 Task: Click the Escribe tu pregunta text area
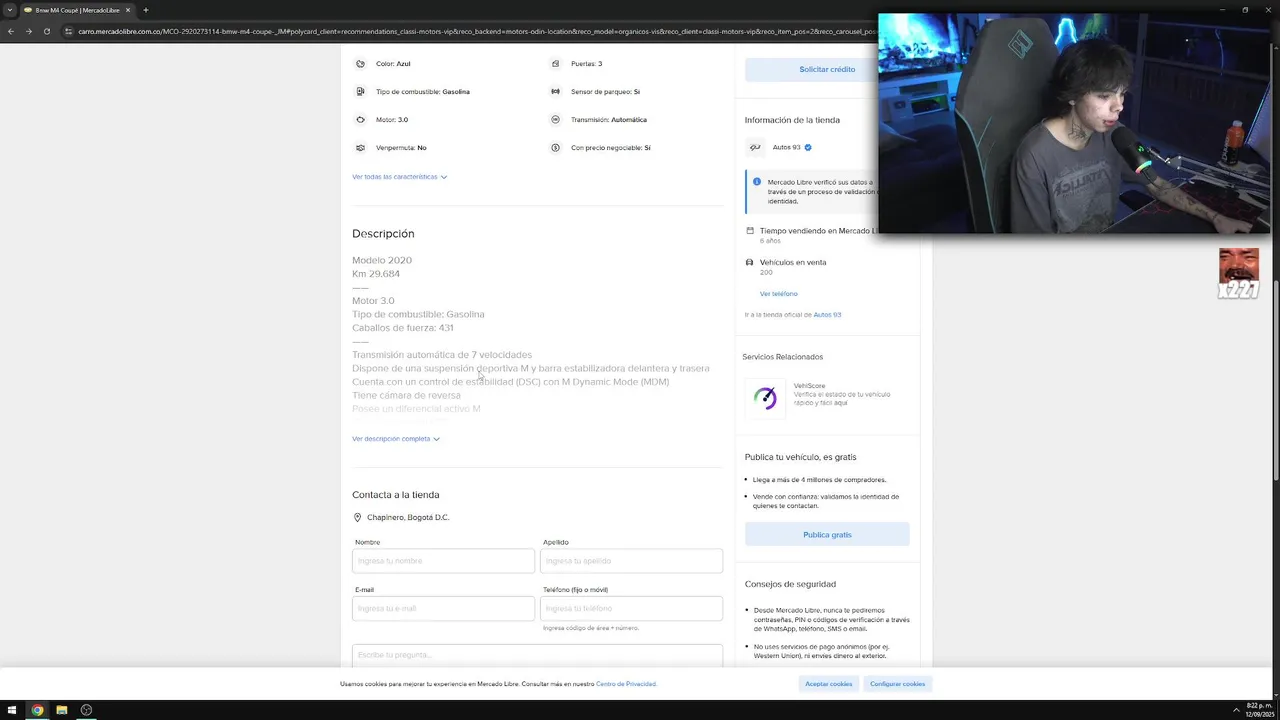click(x=537, y=656)
